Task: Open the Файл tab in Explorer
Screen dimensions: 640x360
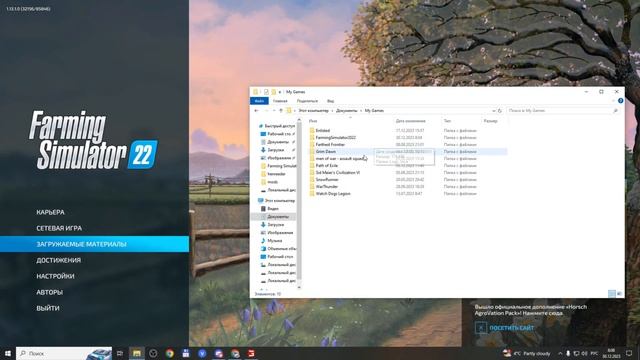Action: [x=259, y=101]
